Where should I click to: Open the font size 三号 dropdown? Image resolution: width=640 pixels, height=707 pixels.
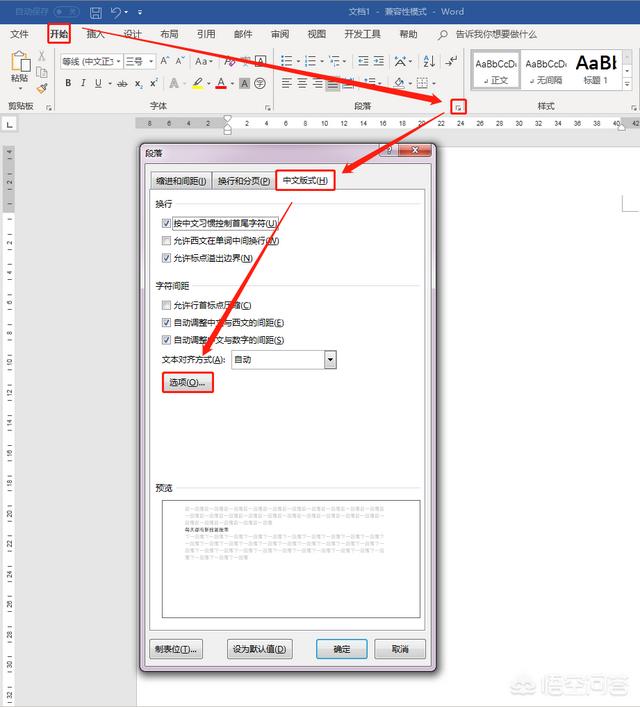click(x=151, y=61)
